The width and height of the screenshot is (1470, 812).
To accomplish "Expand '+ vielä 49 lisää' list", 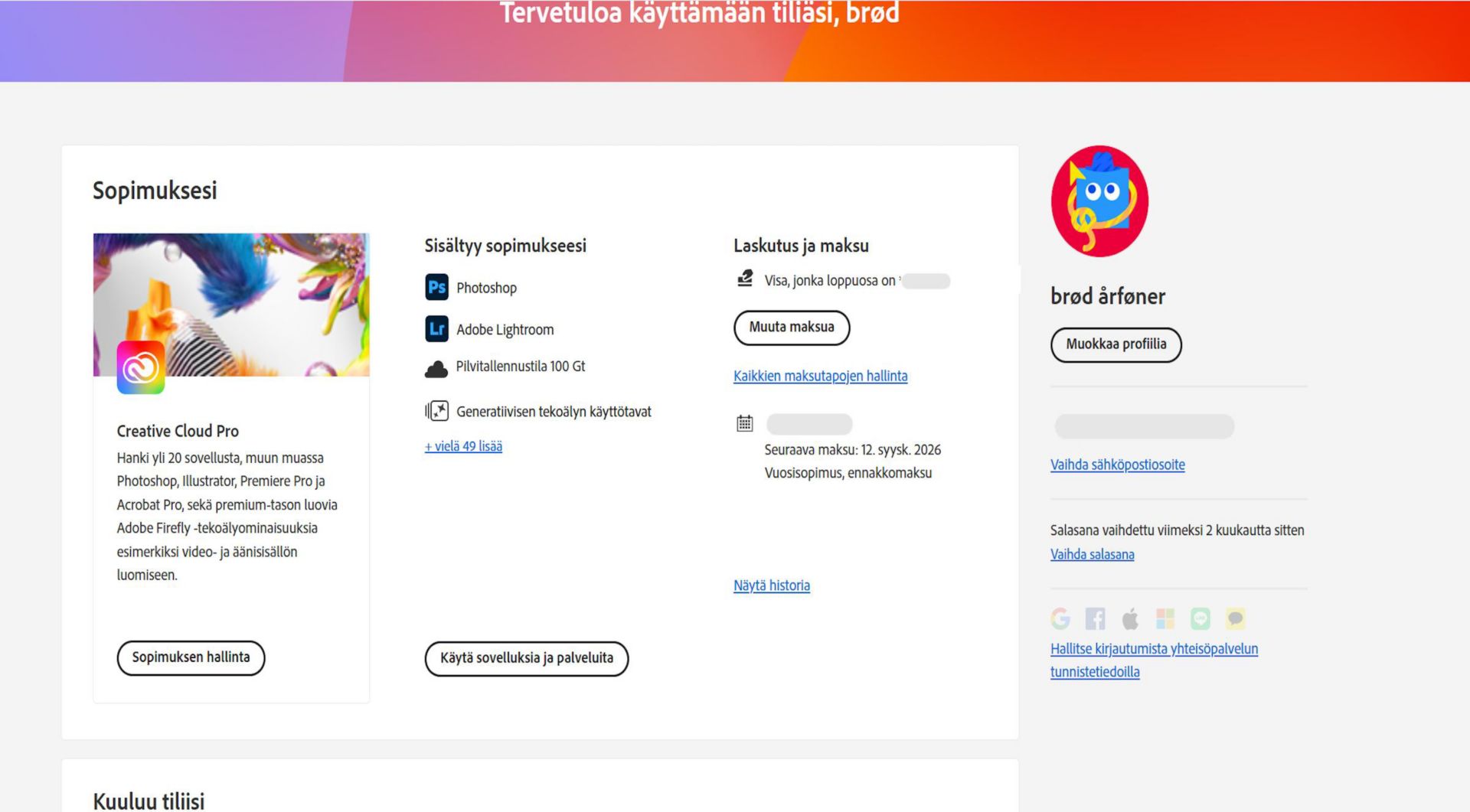I will coord(462,446).
